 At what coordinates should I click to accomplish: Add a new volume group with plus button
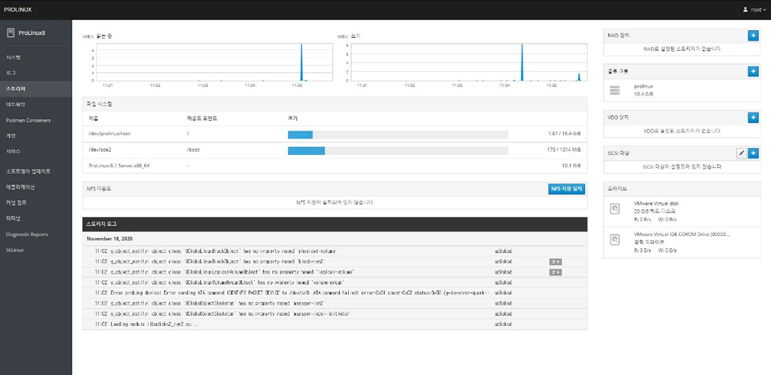[x=753, y=72]
